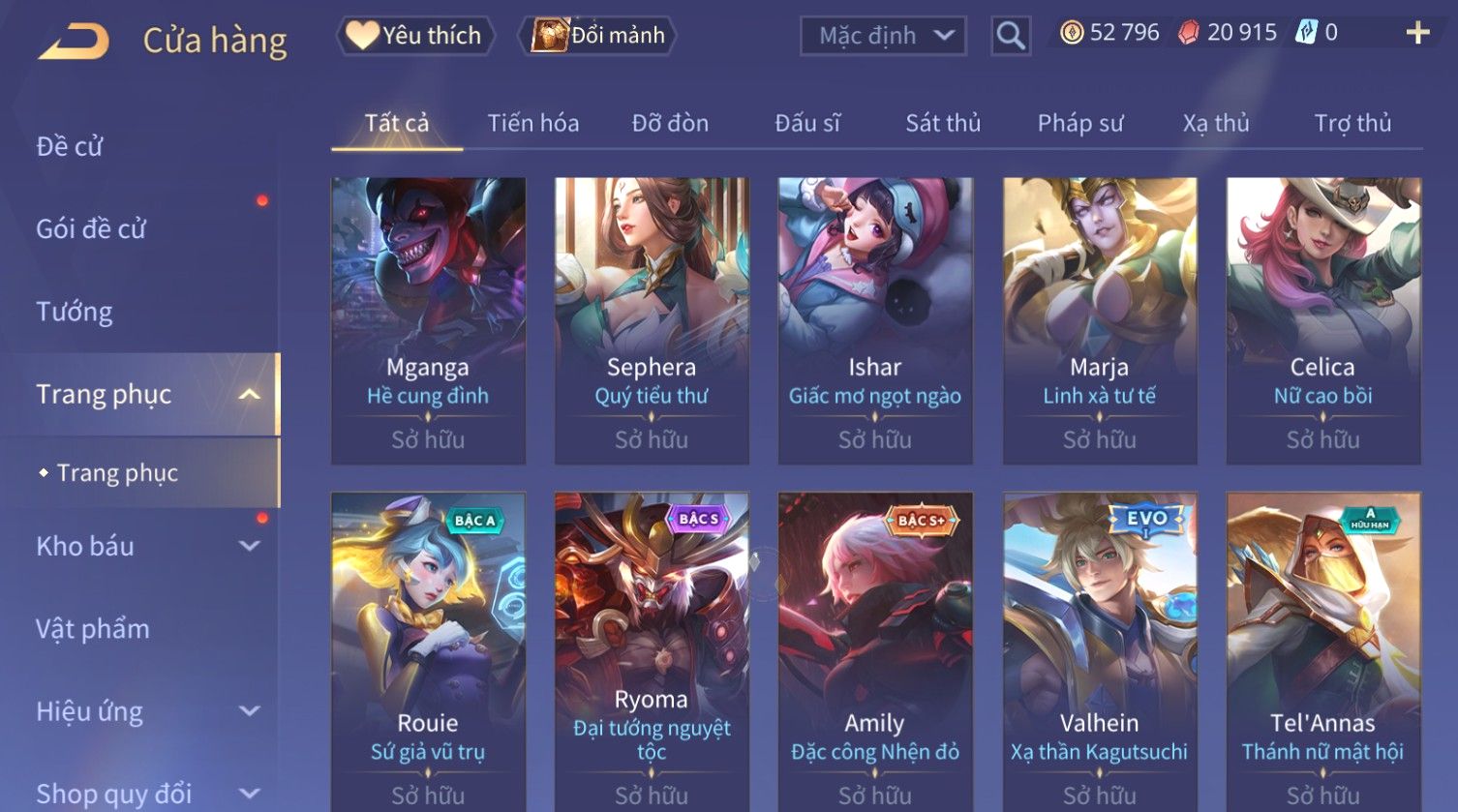Click the red ruby currency icon
The image size is (1458, 812).
pos(1188,33)
